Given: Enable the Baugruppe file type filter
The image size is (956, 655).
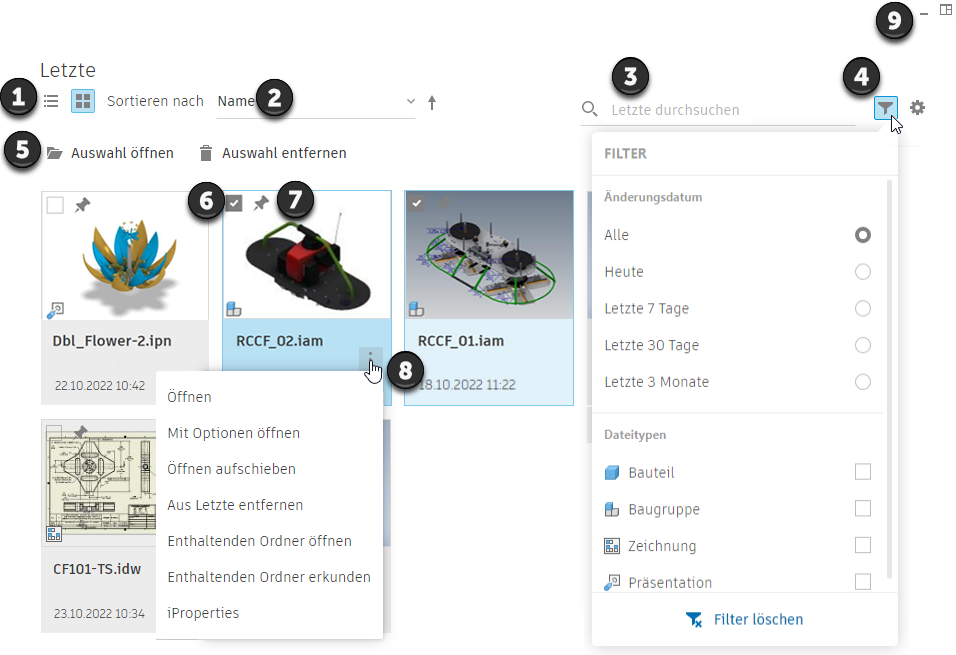Looking at the screenshot, I should (x=862, y=509).
